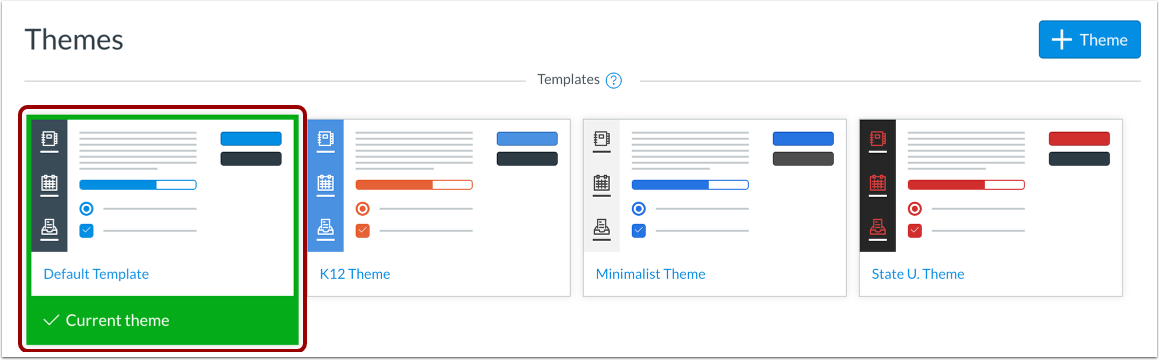Screen dimensions: 1159x360
Task: Click the blue button swatch in Default Template
Action: 251,139
